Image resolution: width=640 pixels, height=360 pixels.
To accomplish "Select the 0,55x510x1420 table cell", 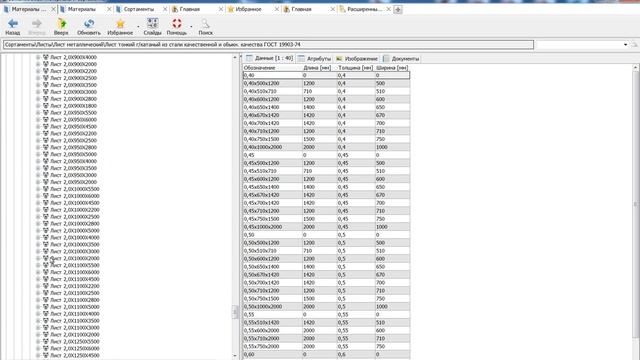I will coord(273,322).
